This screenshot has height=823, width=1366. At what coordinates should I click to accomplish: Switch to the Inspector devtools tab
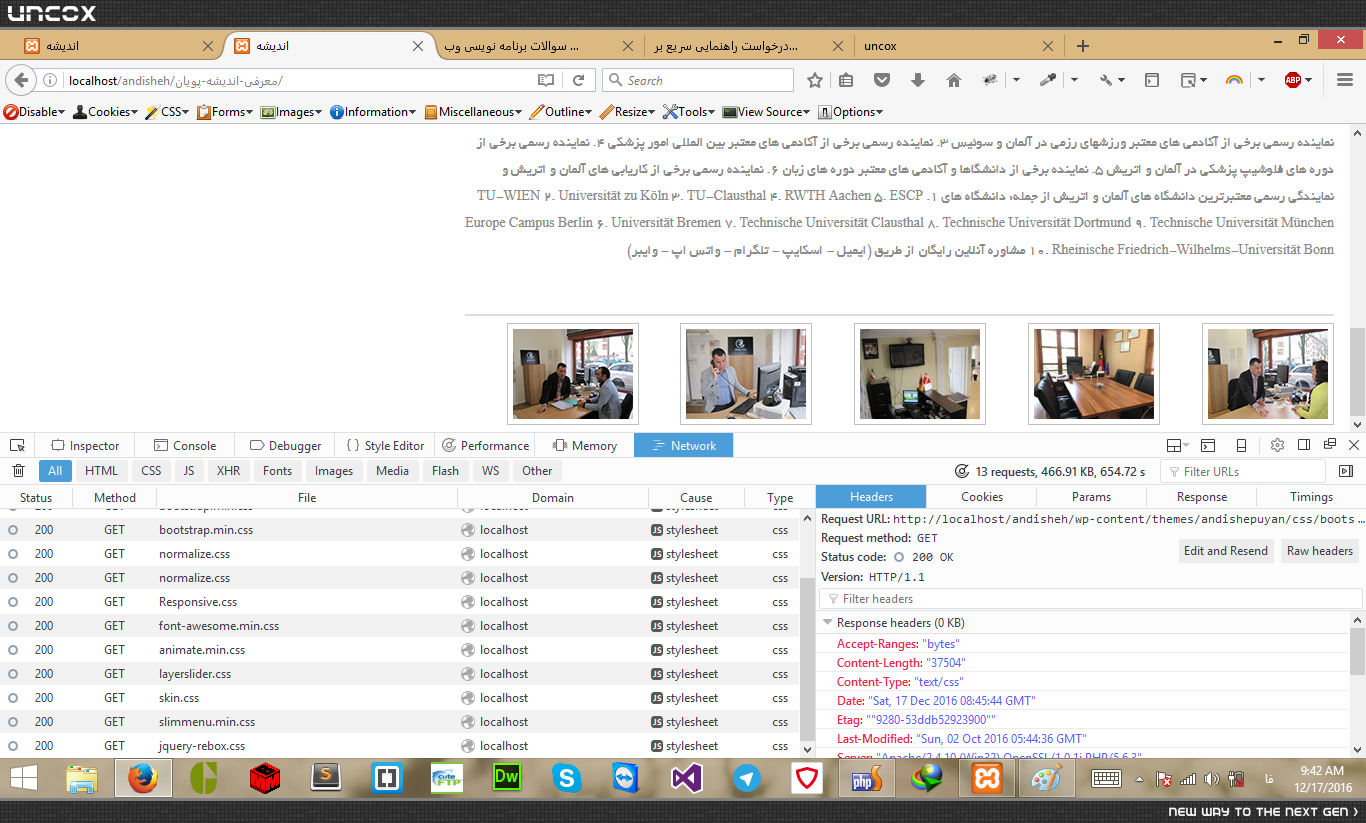pos(86,446)
